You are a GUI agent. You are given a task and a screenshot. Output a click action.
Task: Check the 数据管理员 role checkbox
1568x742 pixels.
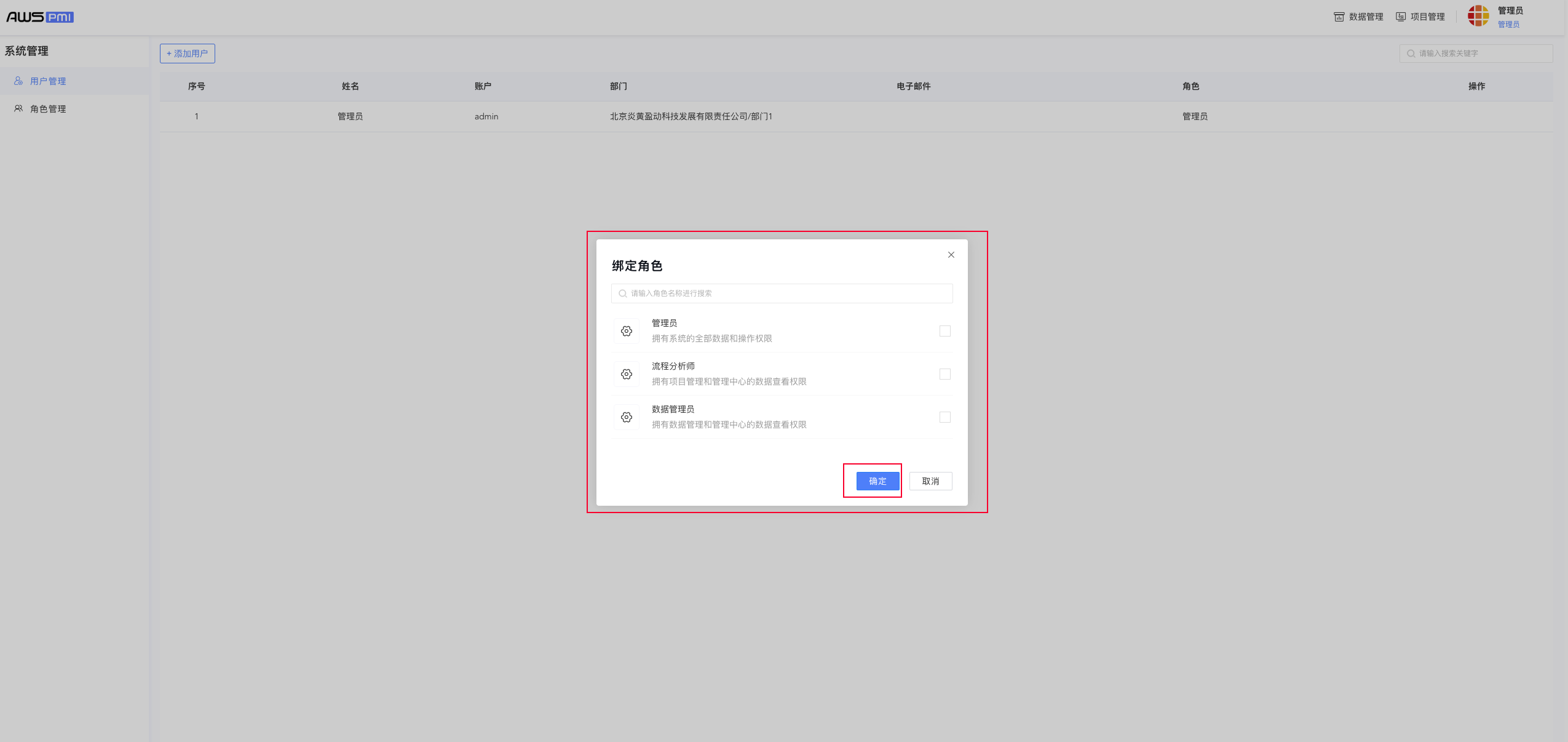945,417
